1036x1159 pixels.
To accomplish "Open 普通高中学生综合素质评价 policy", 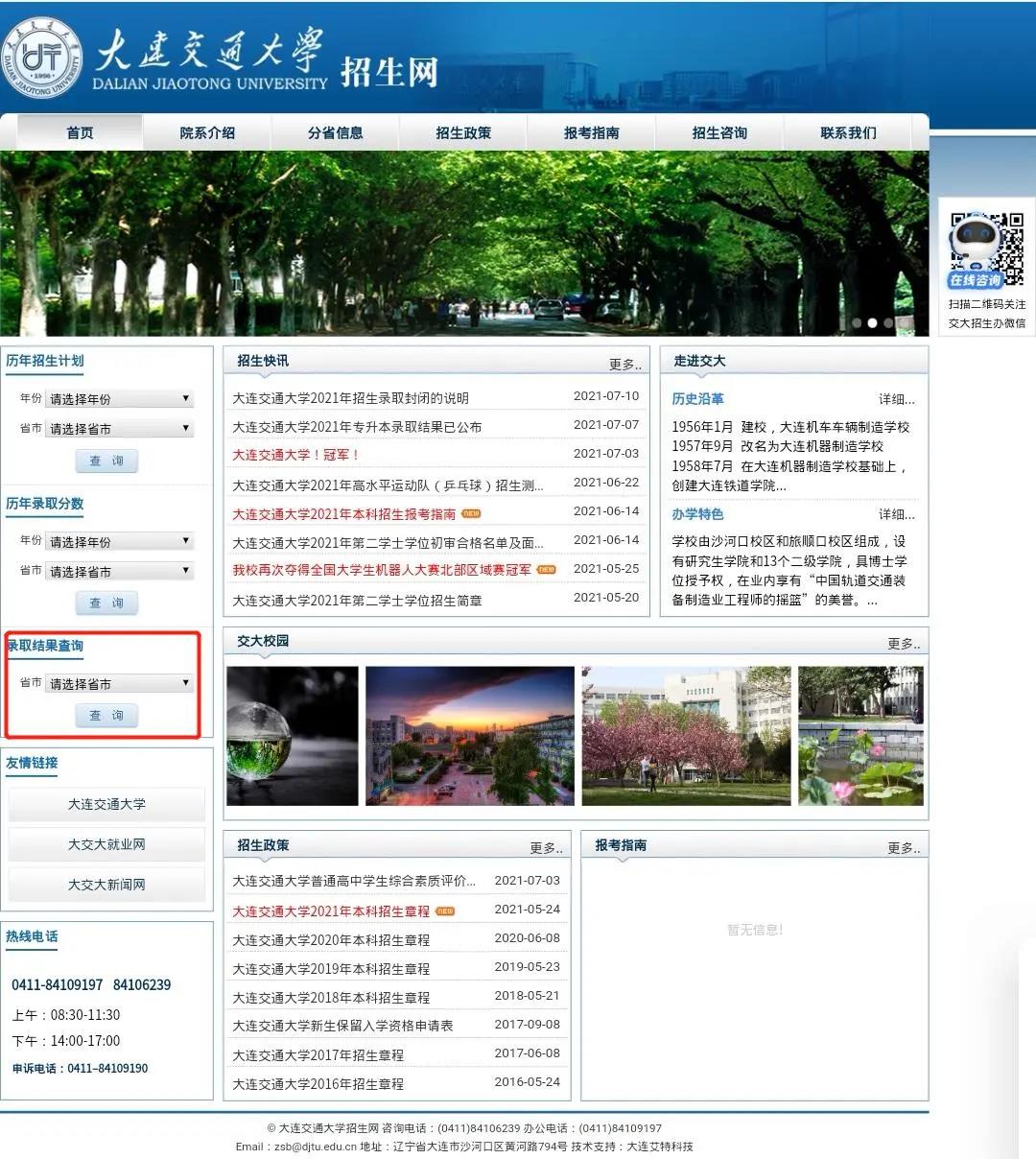I will coord(354,881).
